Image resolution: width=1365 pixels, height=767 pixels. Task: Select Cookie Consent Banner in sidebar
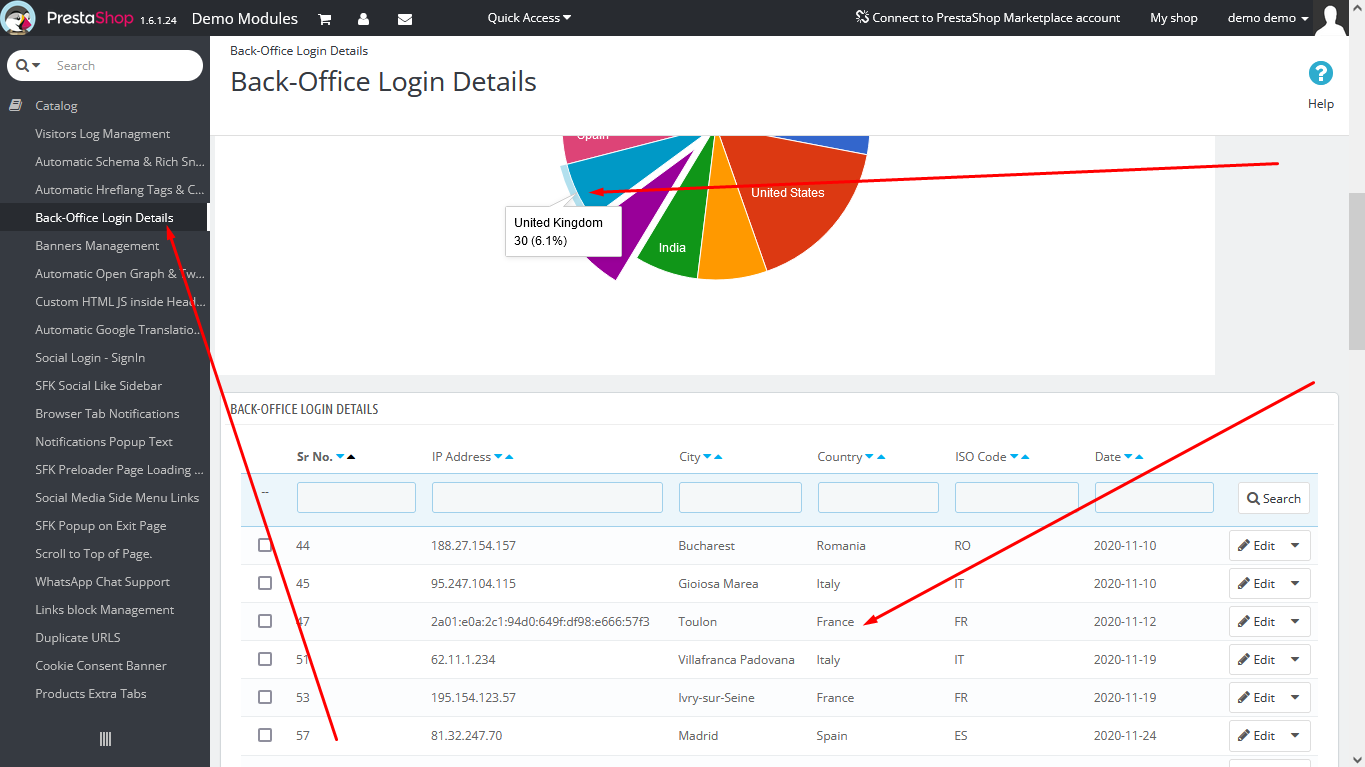pos(101,666)
